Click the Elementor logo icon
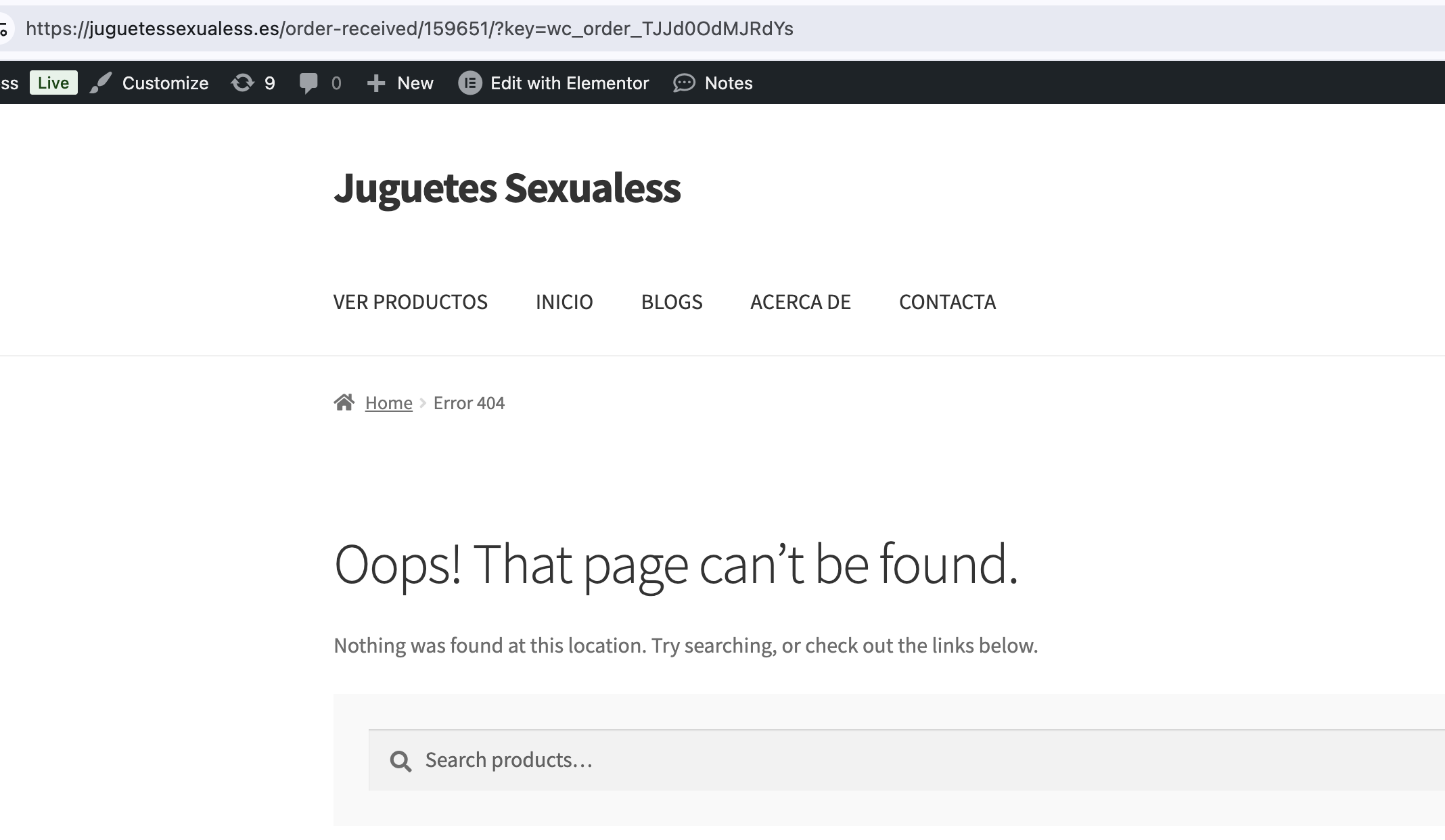 (470, 83)
